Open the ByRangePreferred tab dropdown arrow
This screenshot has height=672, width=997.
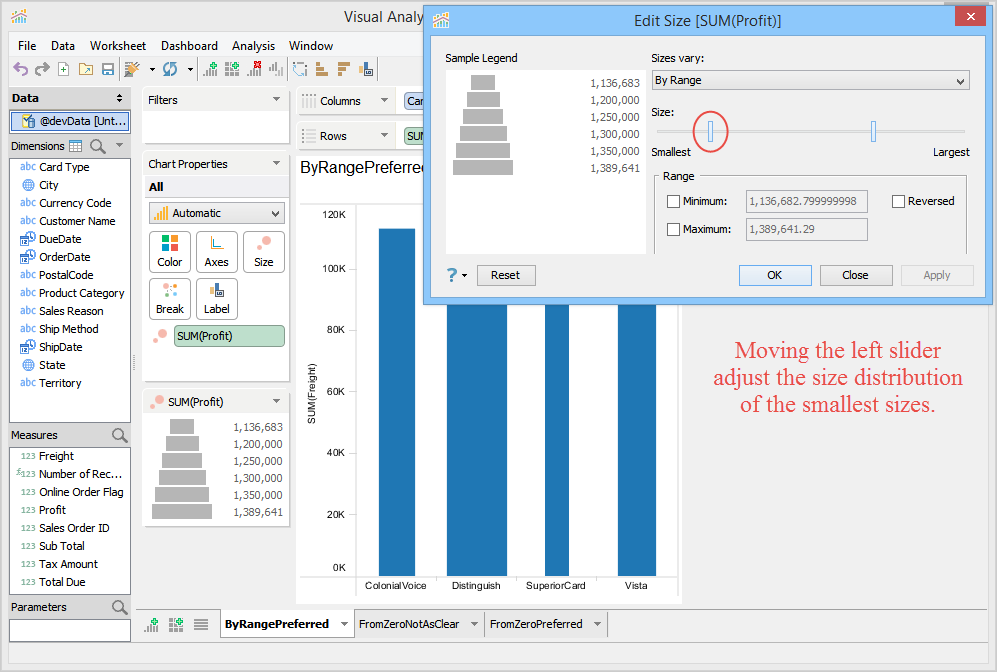[344, 624]
